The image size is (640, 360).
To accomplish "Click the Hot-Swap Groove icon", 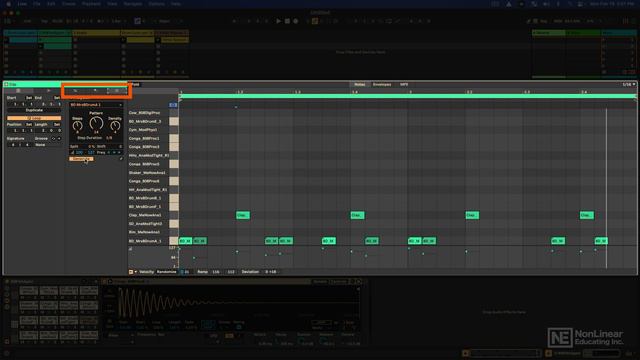I will click(53, 138).
